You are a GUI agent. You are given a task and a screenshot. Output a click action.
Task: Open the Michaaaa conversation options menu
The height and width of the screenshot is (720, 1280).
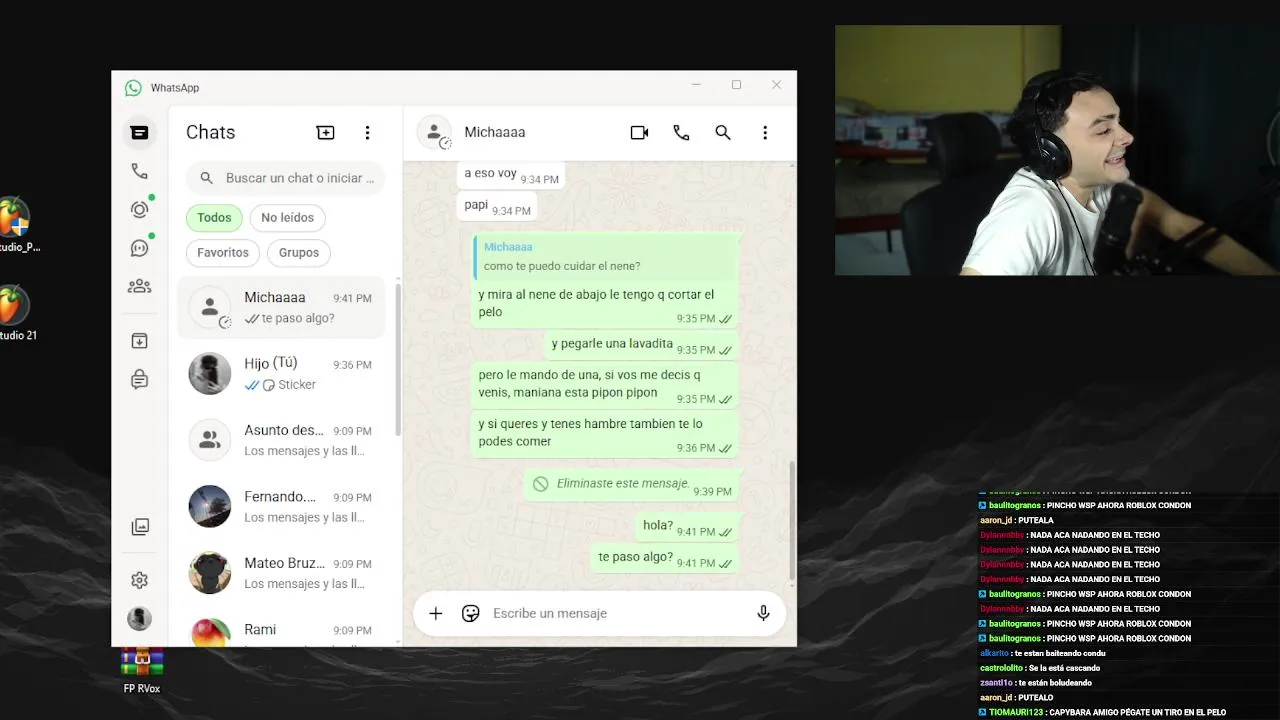click(x=765, y=132)
